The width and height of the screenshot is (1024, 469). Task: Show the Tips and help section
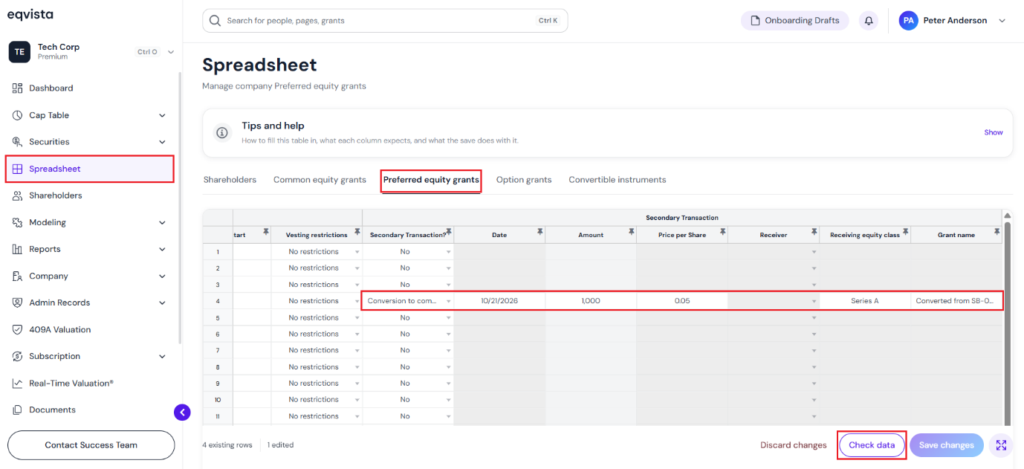[x=993, y=133]
